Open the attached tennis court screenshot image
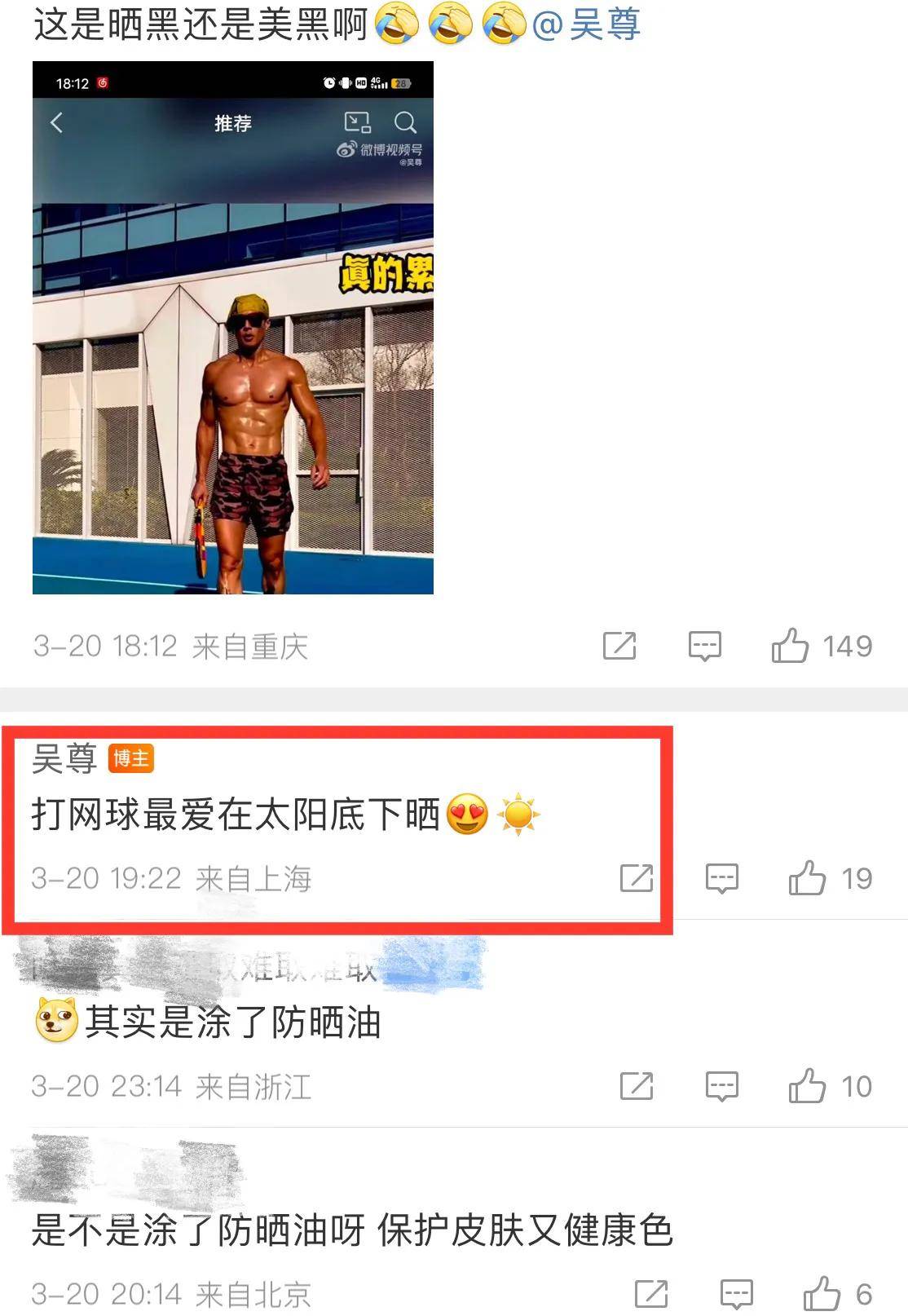 tap(233, 328)
